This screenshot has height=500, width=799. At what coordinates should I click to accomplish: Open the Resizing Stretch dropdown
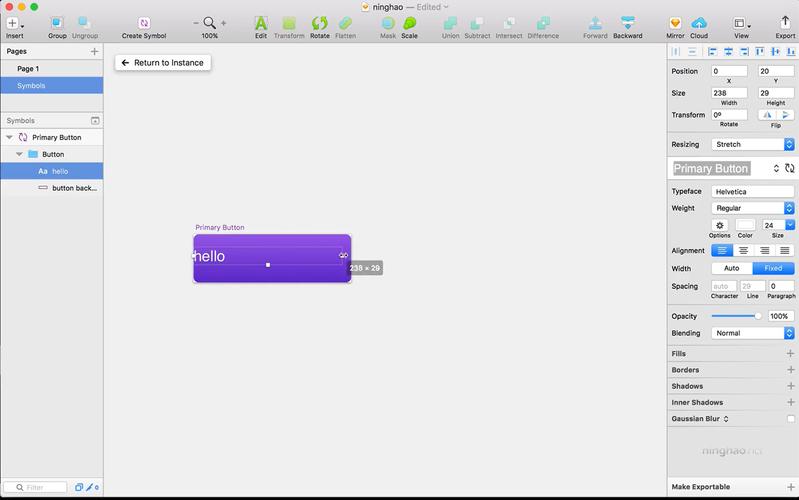[x=753, y=144]
